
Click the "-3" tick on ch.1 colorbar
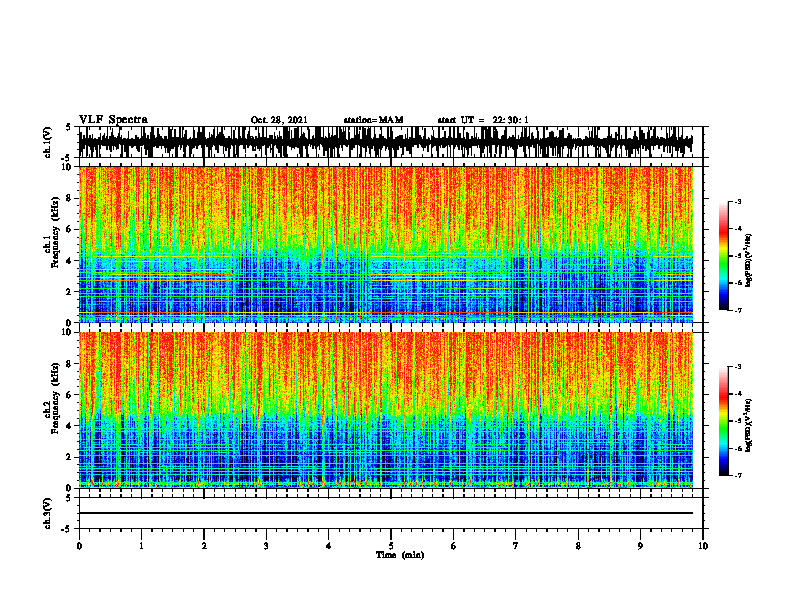(738, 201)
